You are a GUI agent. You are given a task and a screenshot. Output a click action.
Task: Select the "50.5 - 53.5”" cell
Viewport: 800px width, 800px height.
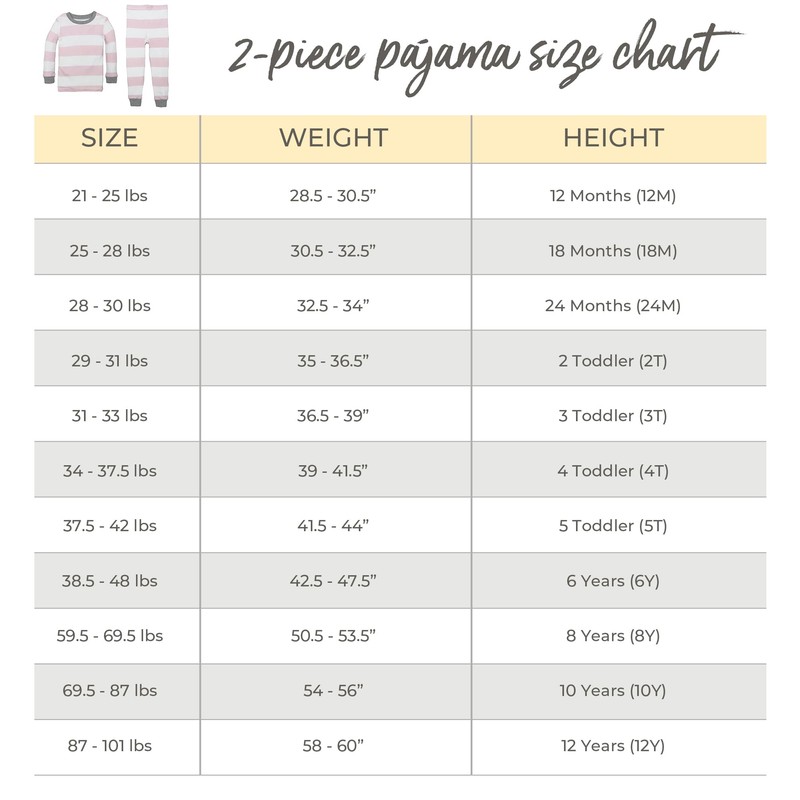point(333,636)
